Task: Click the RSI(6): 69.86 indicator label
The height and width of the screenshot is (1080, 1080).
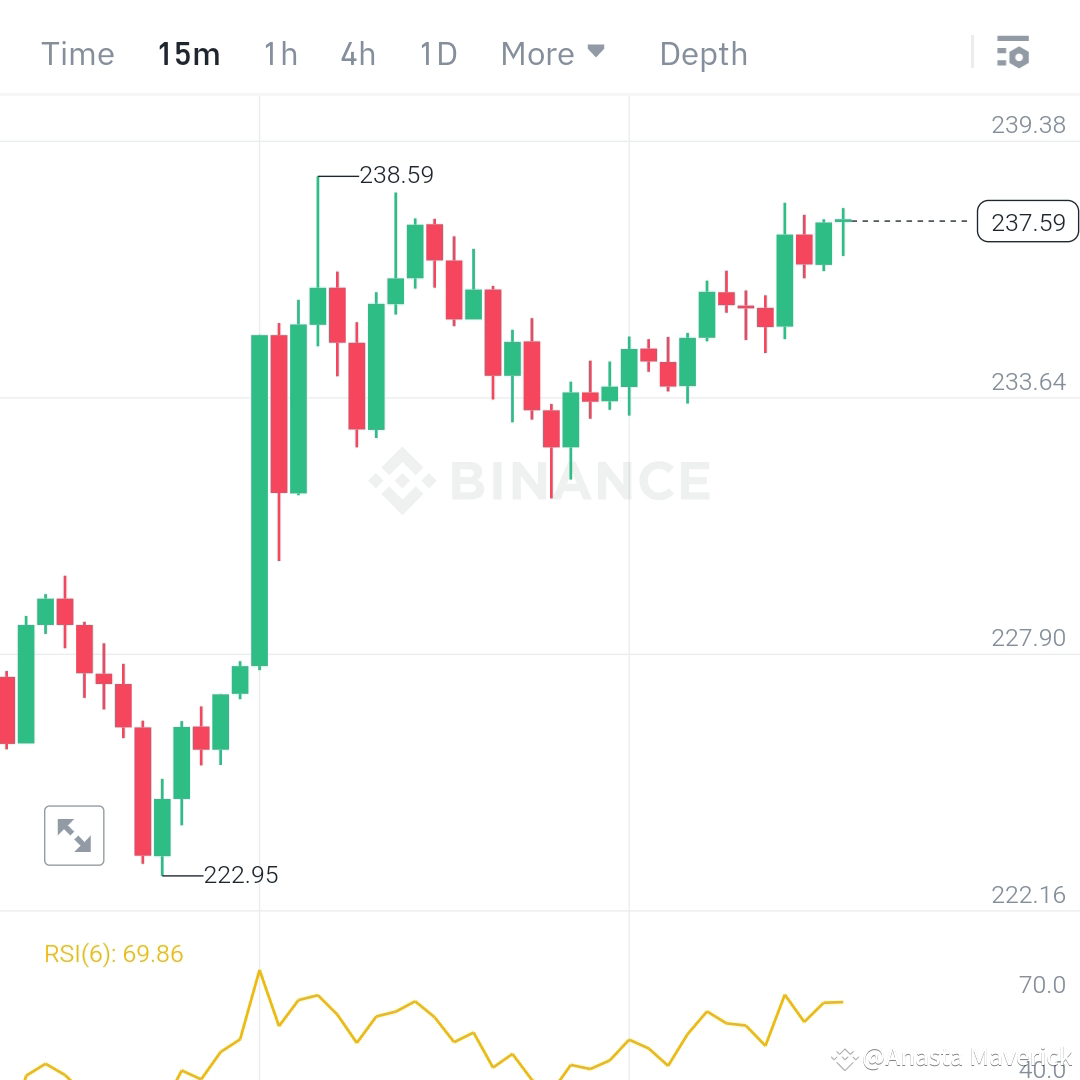Action: (x=115, y=953)
